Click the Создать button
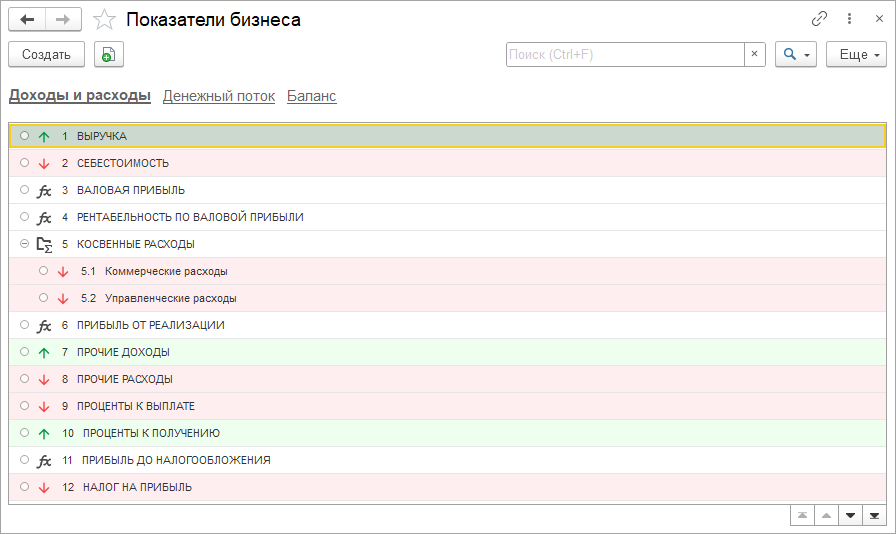 (46, 55)
